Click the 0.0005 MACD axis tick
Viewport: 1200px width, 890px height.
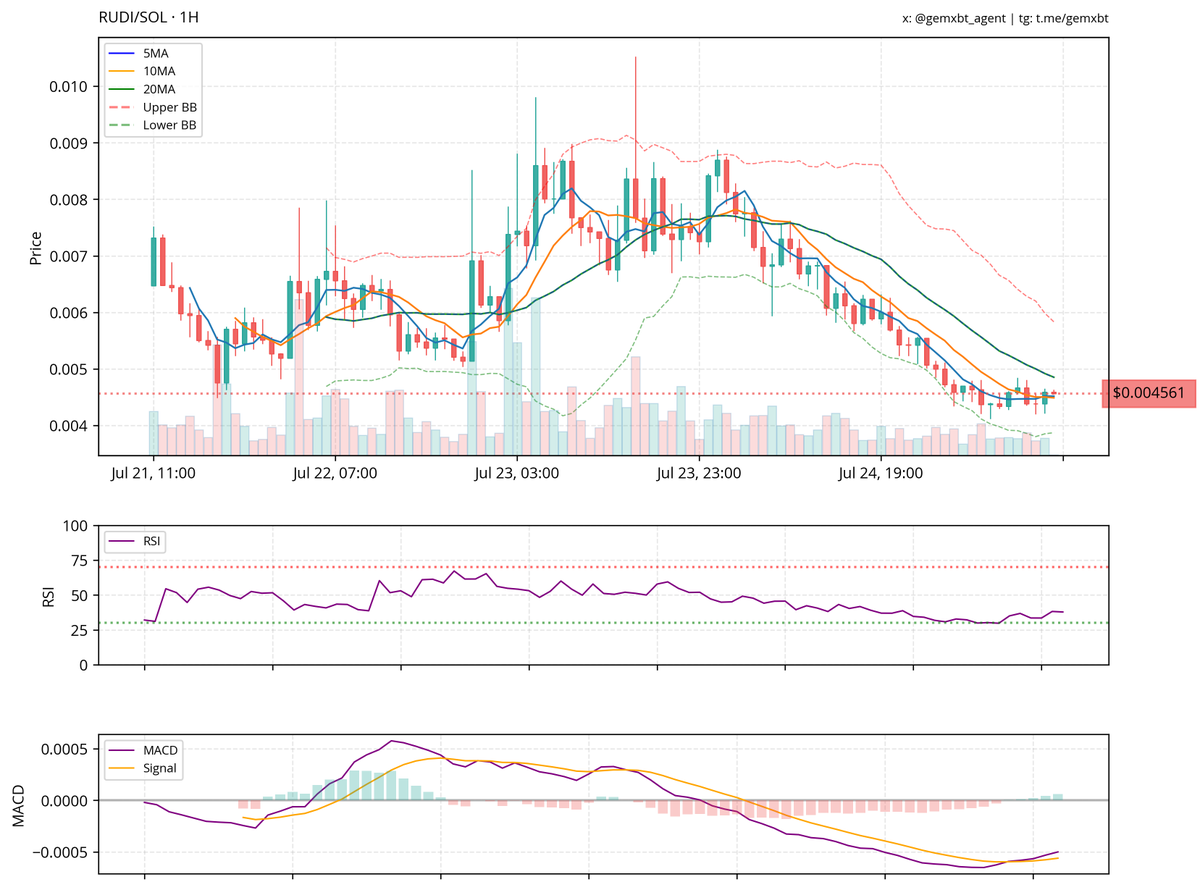64,750
